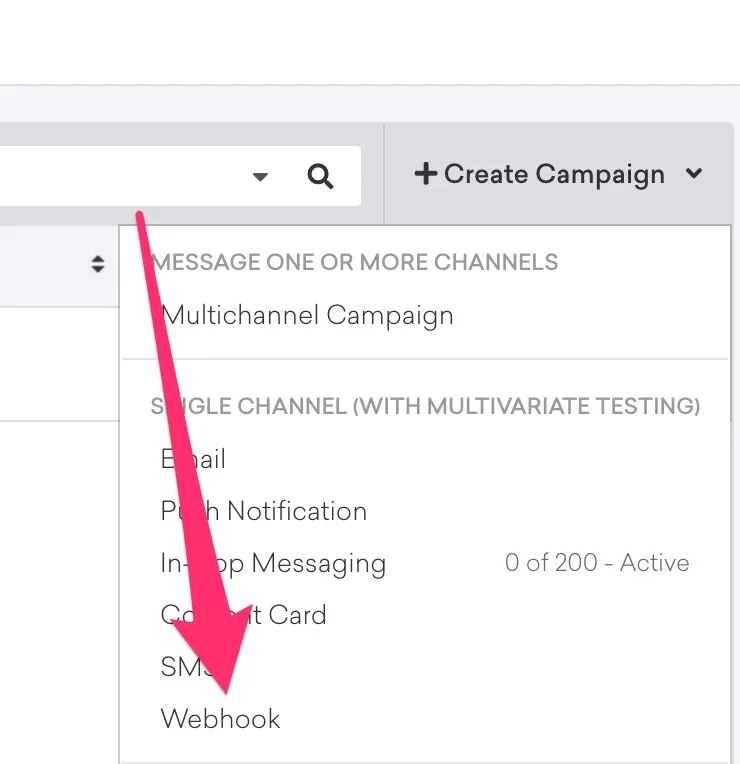Click the empty table row beneath the sort arrows
This screenshot has height=764, width=740.
point(59,364)
